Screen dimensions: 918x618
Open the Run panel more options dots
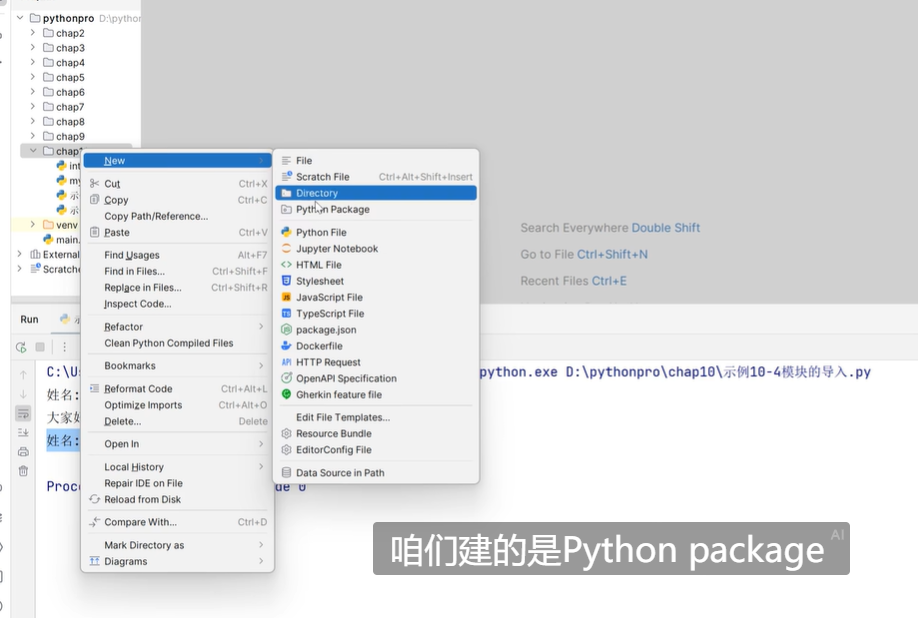coord(64,347)
